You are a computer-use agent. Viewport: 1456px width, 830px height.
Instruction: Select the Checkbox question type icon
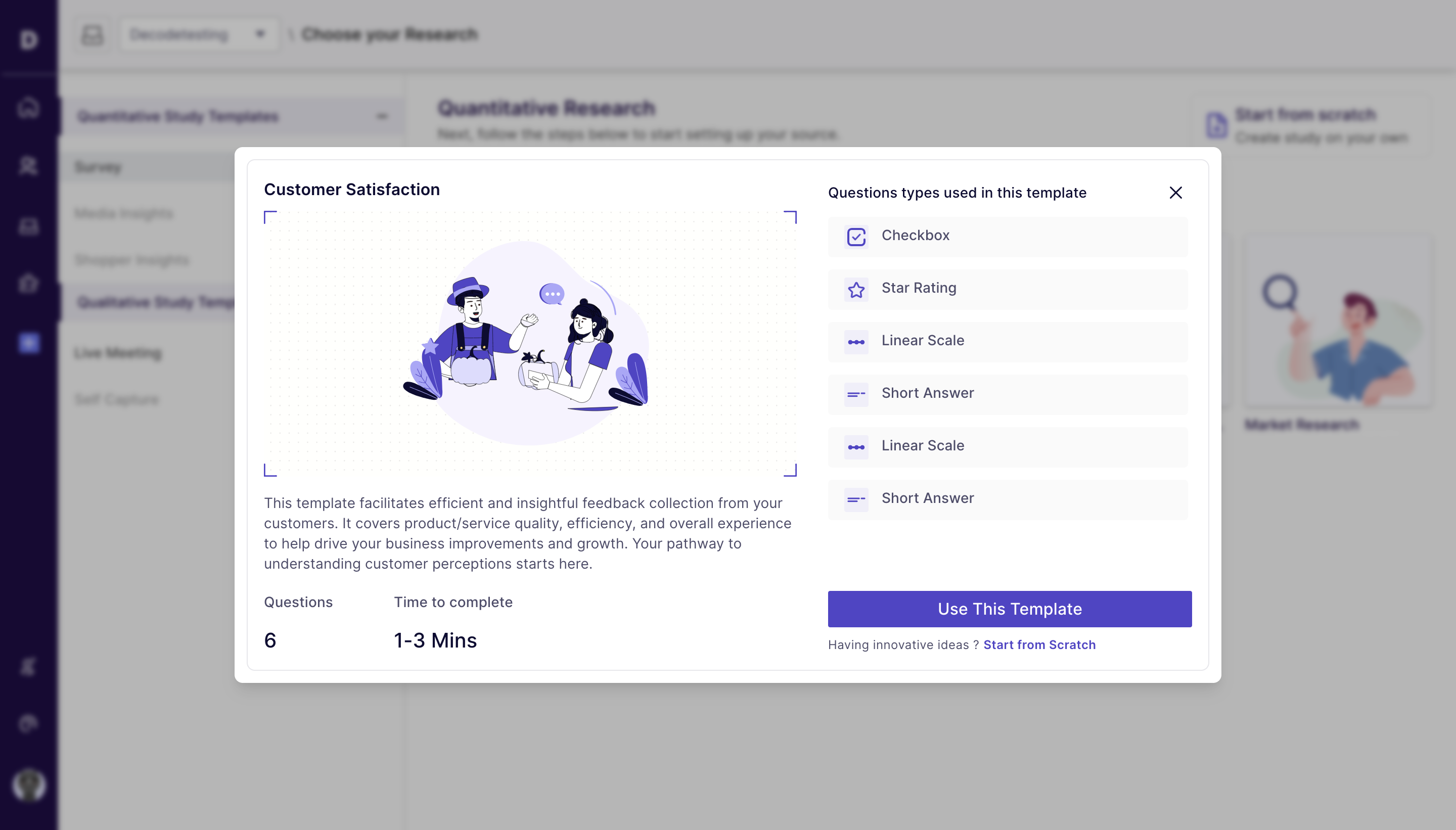(x=856, y=237)
